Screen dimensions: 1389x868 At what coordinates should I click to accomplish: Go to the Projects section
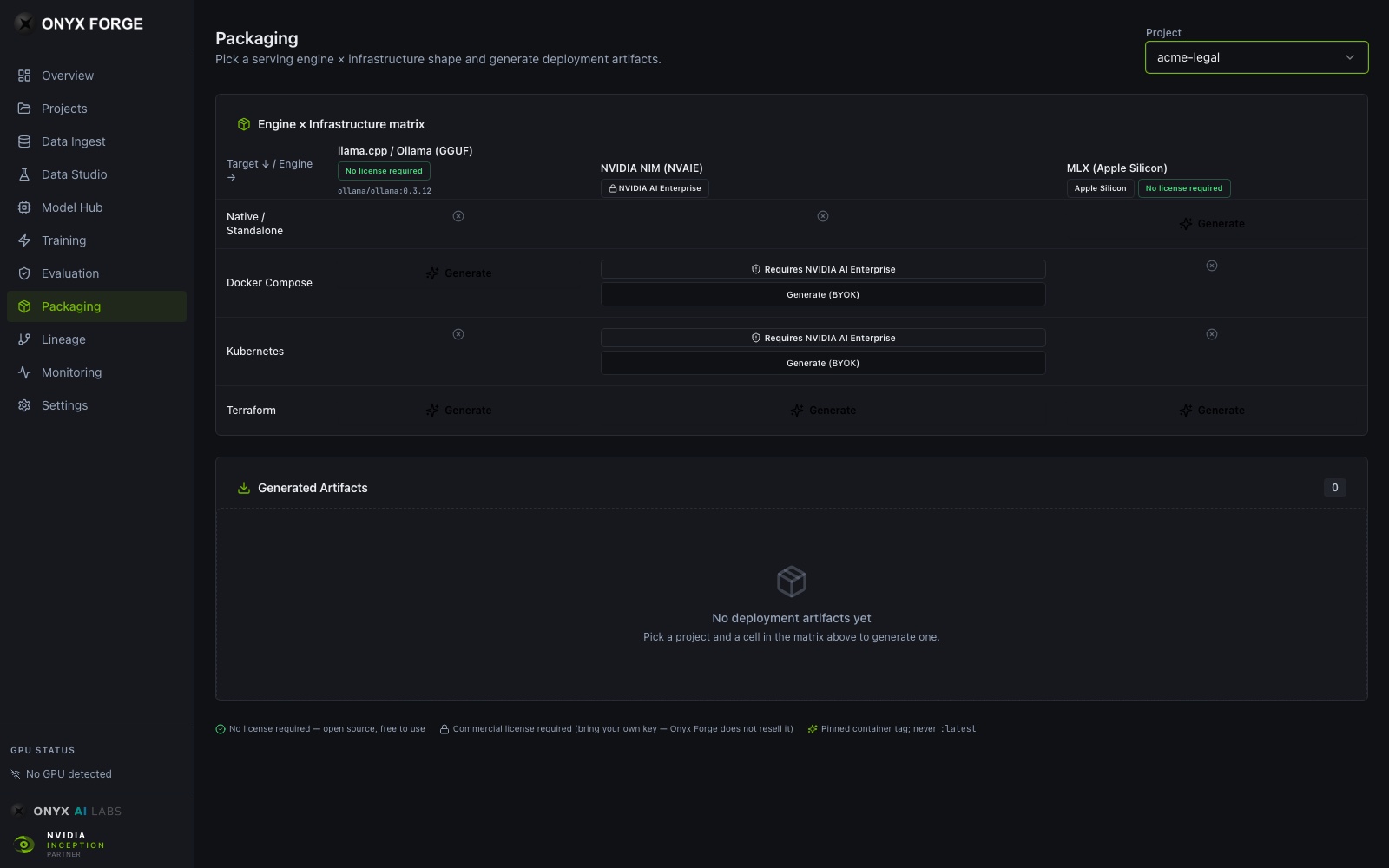point(96,108)
